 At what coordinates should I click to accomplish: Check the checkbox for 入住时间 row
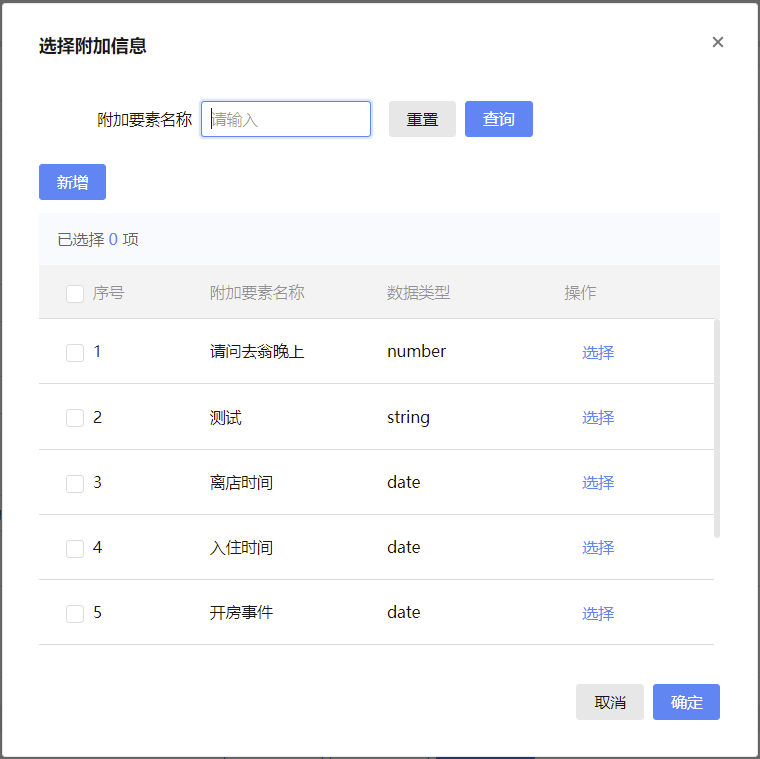[75, 548]
